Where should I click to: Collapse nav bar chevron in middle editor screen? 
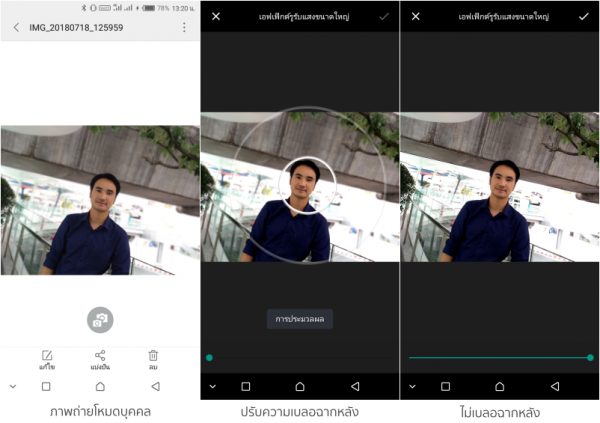tap(213, 386)
